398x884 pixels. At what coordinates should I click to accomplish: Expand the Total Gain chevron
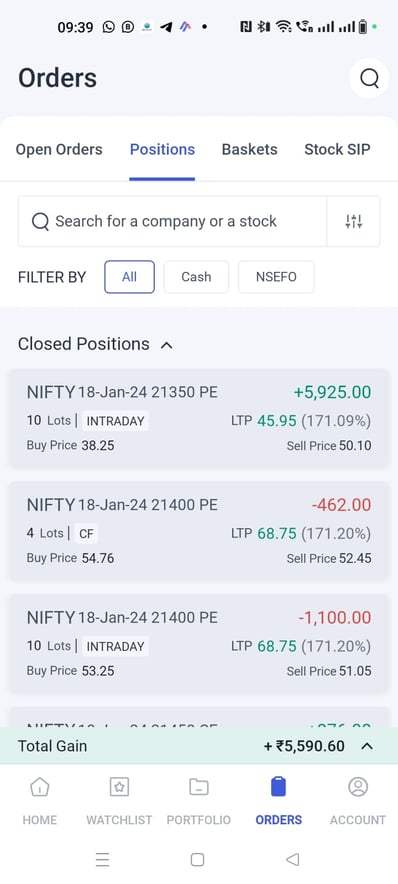click(367, 746)
